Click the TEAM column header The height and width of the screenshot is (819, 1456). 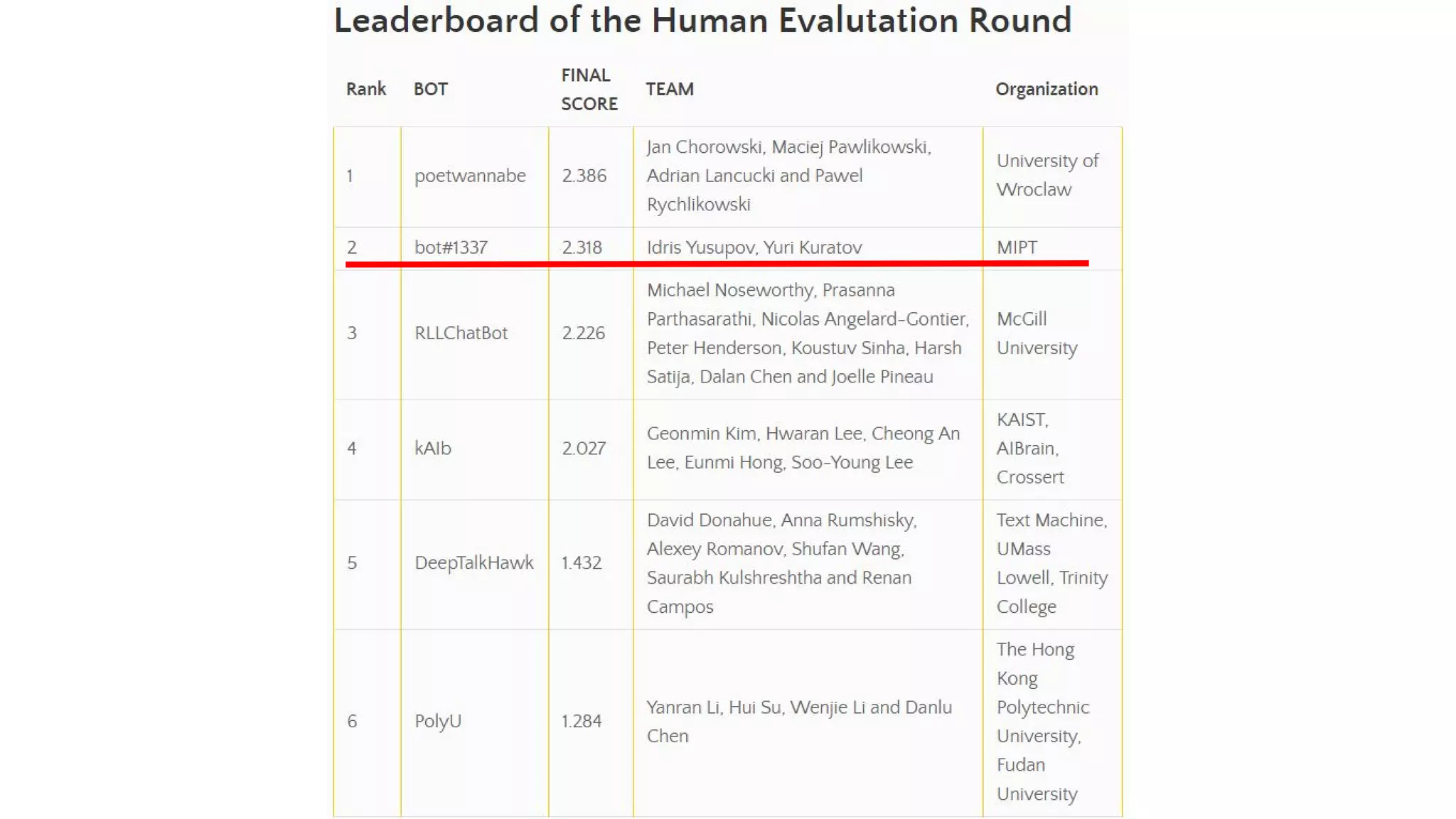click(670, 89)
